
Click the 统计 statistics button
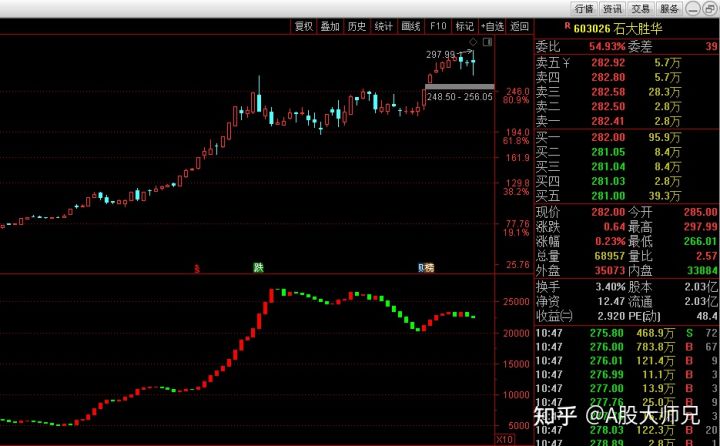click(383, 27)
